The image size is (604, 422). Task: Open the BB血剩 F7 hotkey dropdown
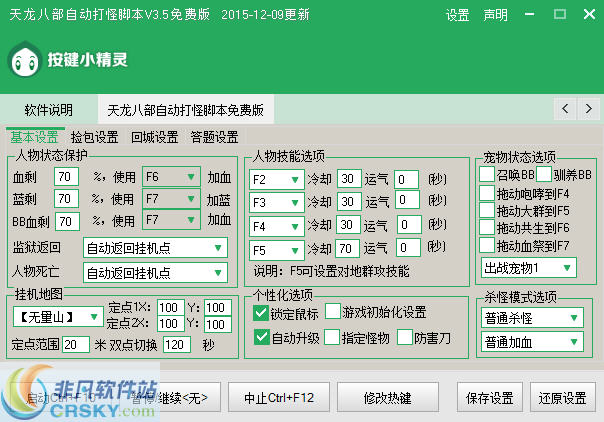point(171,220)
